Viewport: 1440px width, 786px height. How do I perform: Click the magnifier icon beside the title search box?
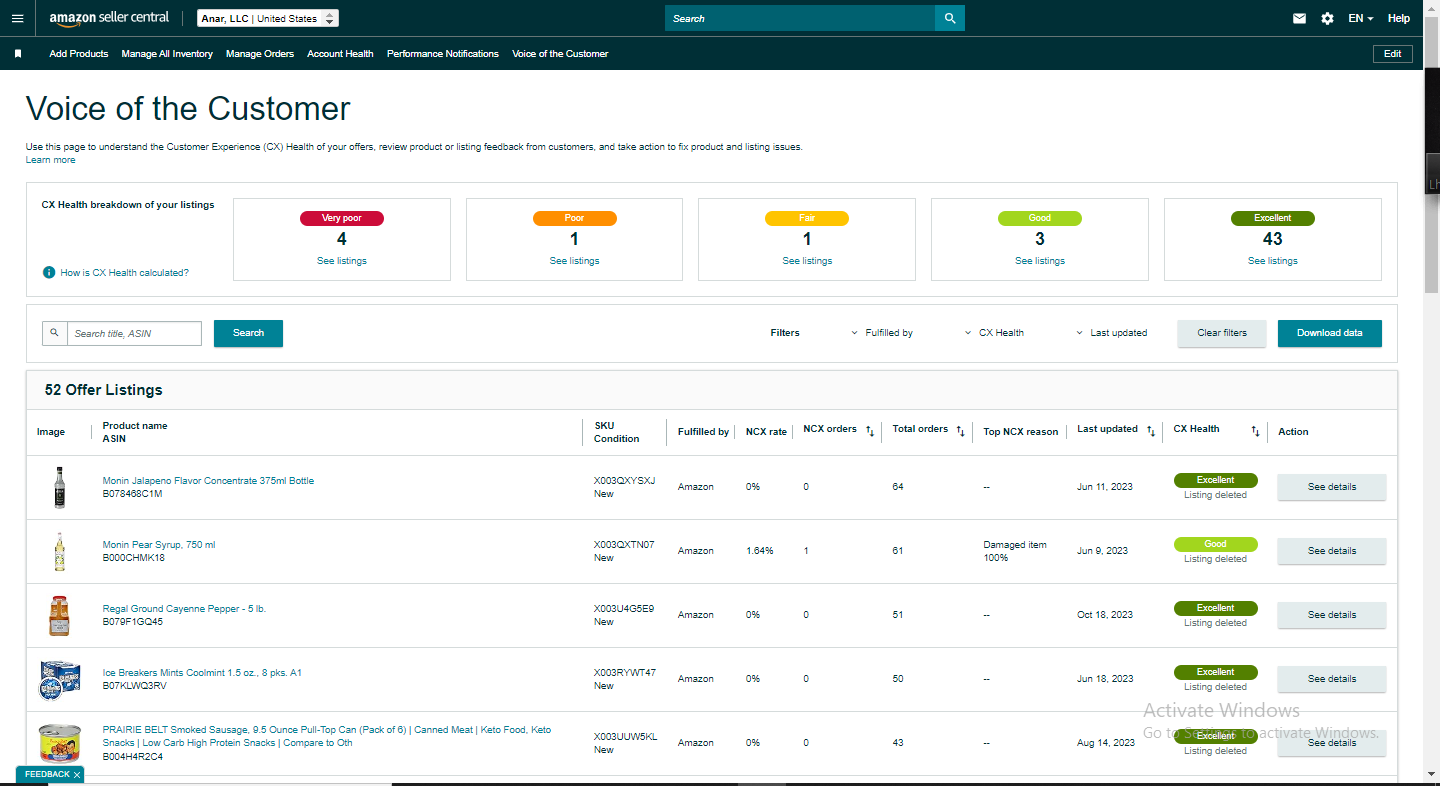(x=54, y=333)
